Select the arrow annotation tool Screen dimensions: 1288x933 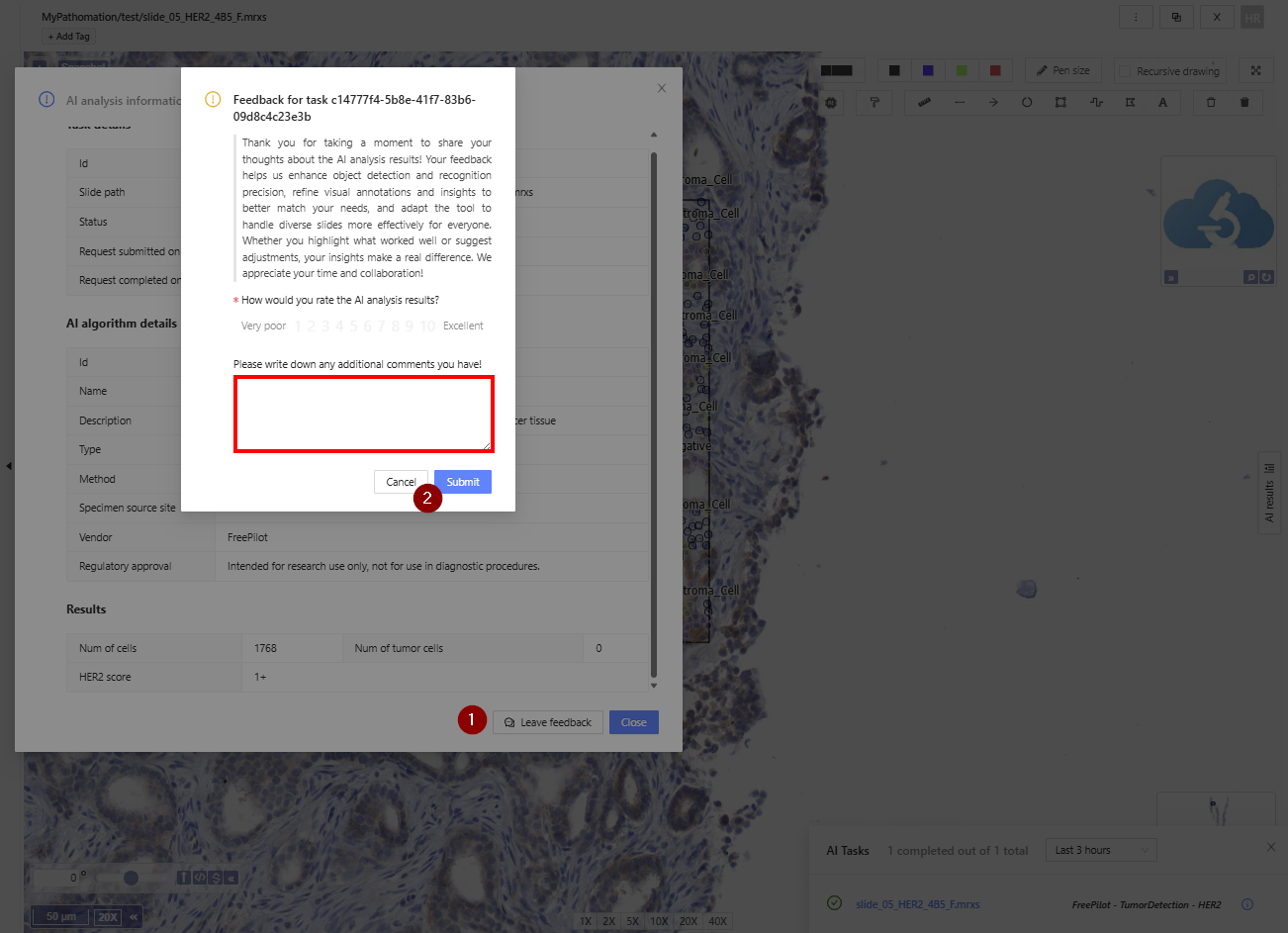[993, 102]
